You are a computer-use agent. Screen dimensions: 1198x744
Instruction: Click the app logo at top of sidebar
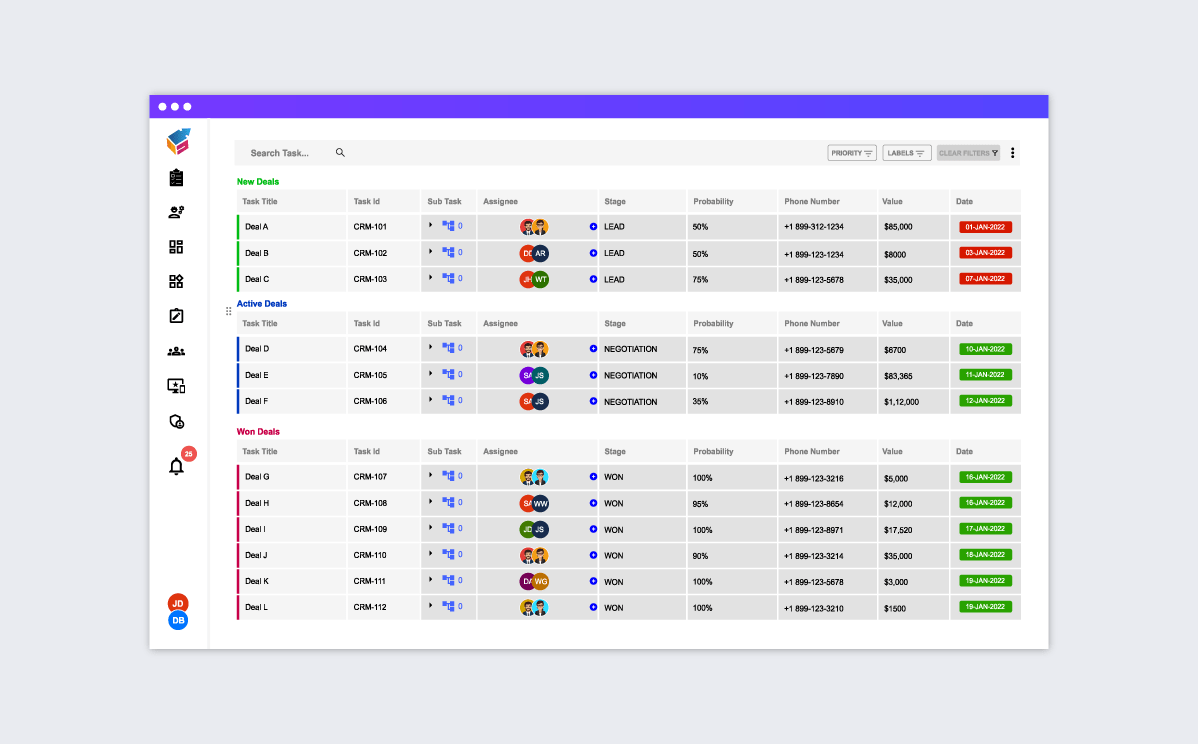(178, 142)
